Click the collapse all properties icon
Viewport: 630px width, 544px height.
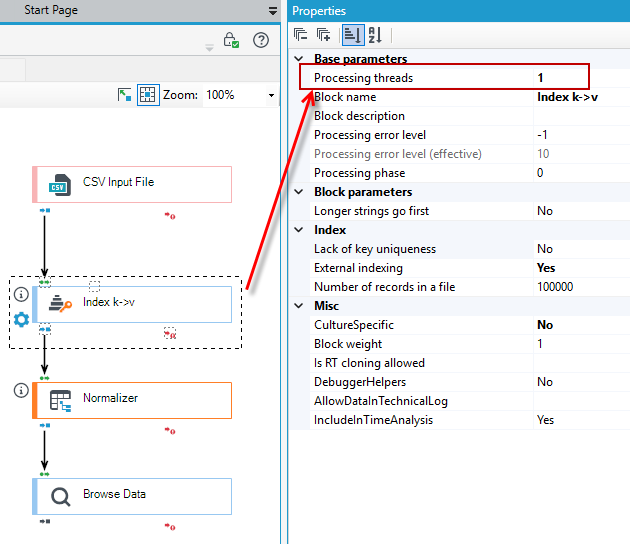301,35
